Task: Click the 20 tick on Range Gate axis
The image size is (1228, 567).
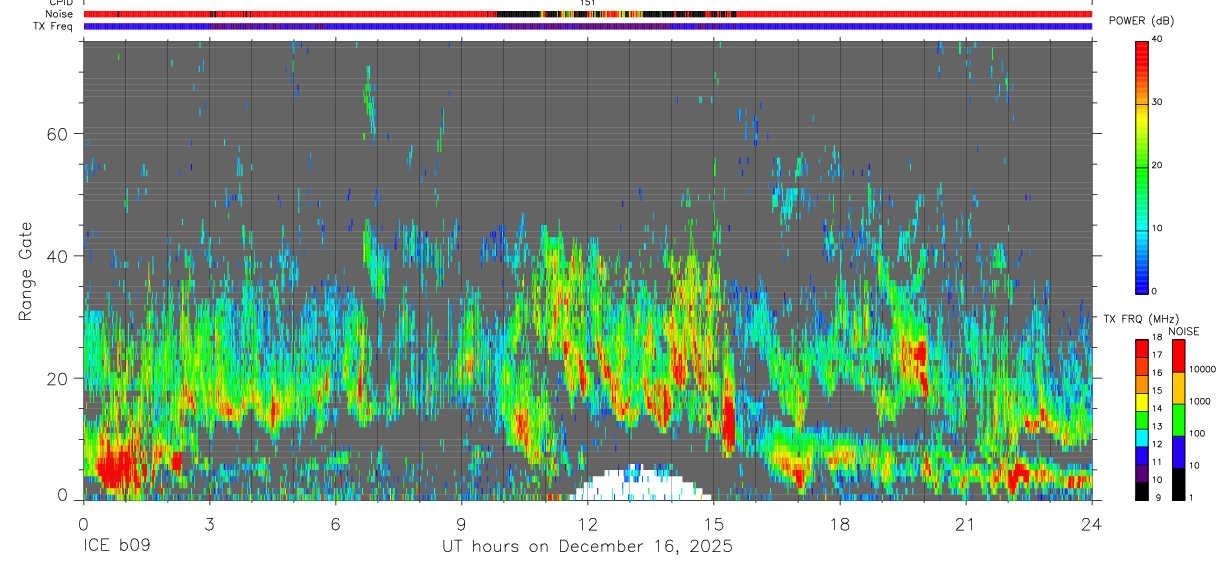Action: click(58, 378)
